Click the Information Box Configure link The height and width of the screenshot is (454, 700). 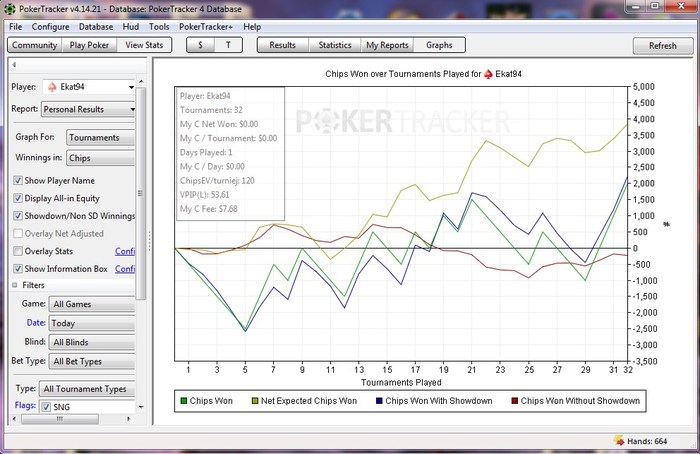point(125,269)
